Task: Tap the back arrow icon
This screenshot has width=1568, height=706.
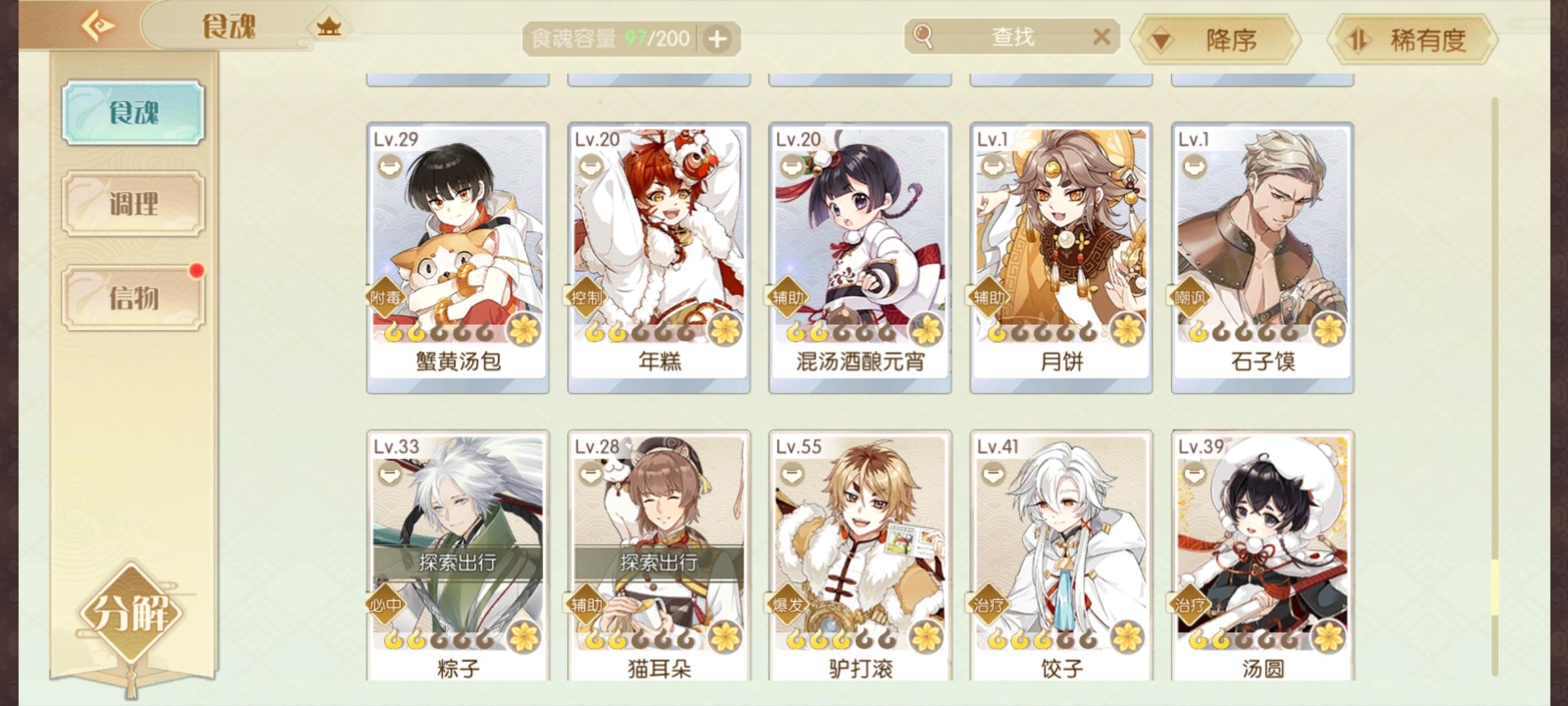Action: pyautogui.click(x=98, y=26)
